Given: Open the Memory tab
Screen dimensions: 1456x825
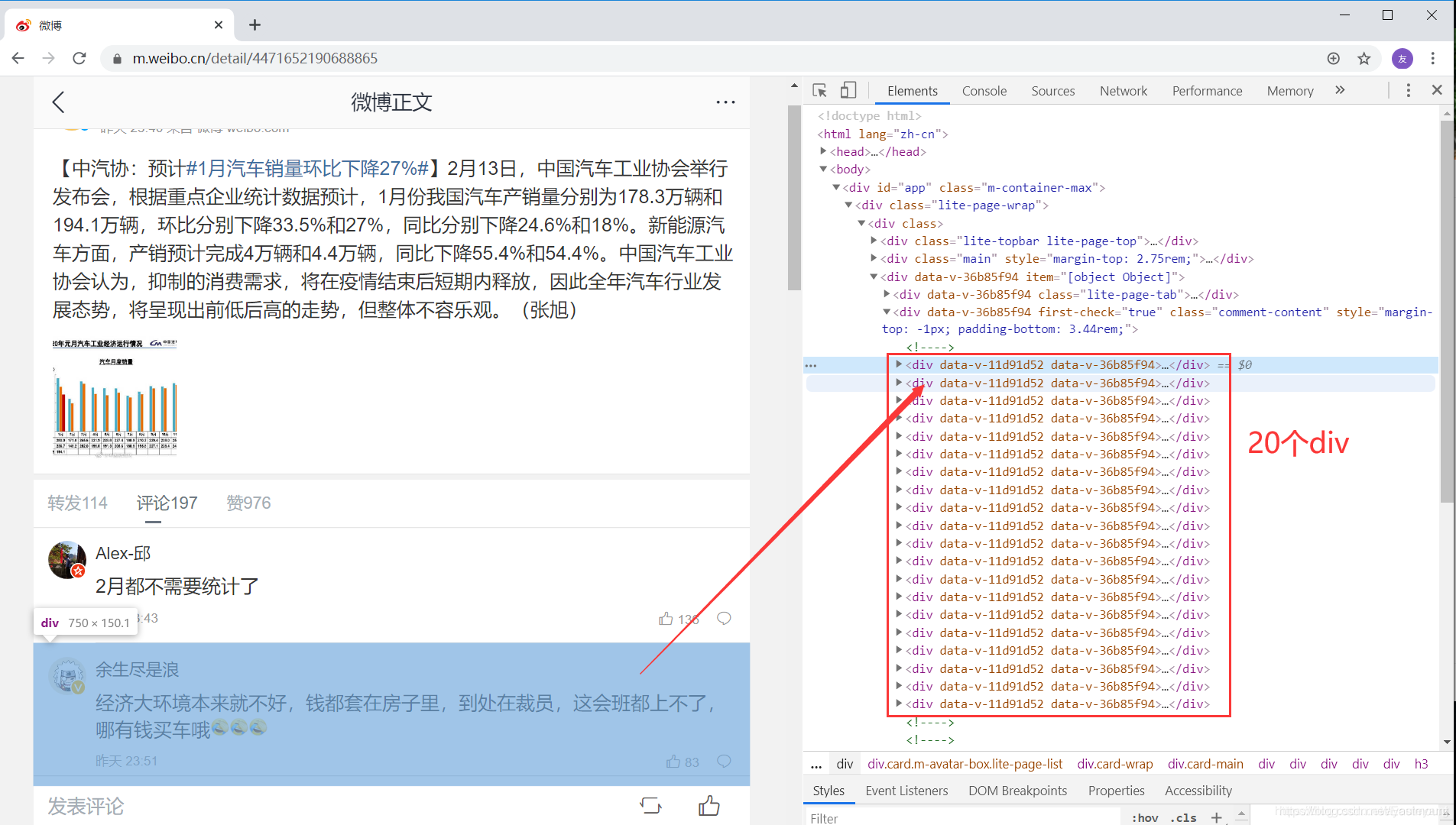Looking at the screenshot, I should (x=1289, y=91).
